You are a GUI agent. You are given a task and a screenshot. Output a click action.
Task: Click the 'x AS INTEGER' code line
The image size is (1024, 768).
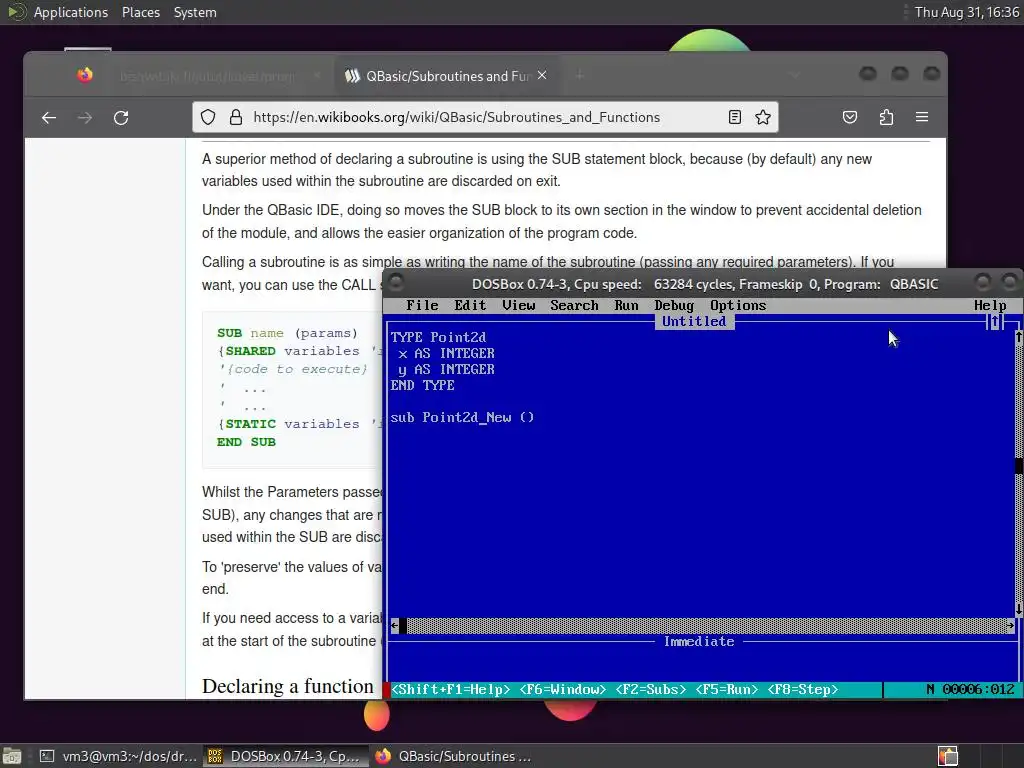tap(447, 353)
